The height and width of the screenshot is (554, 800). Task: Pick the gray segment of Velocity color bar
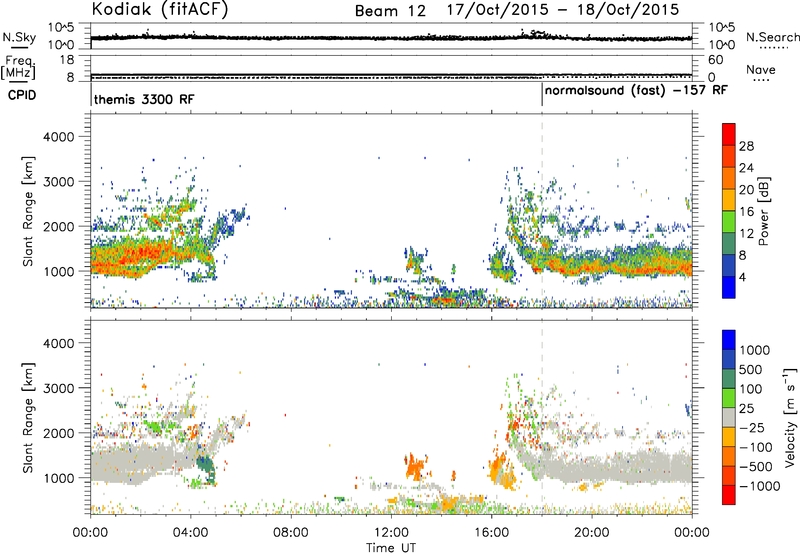tap(729, 418)
